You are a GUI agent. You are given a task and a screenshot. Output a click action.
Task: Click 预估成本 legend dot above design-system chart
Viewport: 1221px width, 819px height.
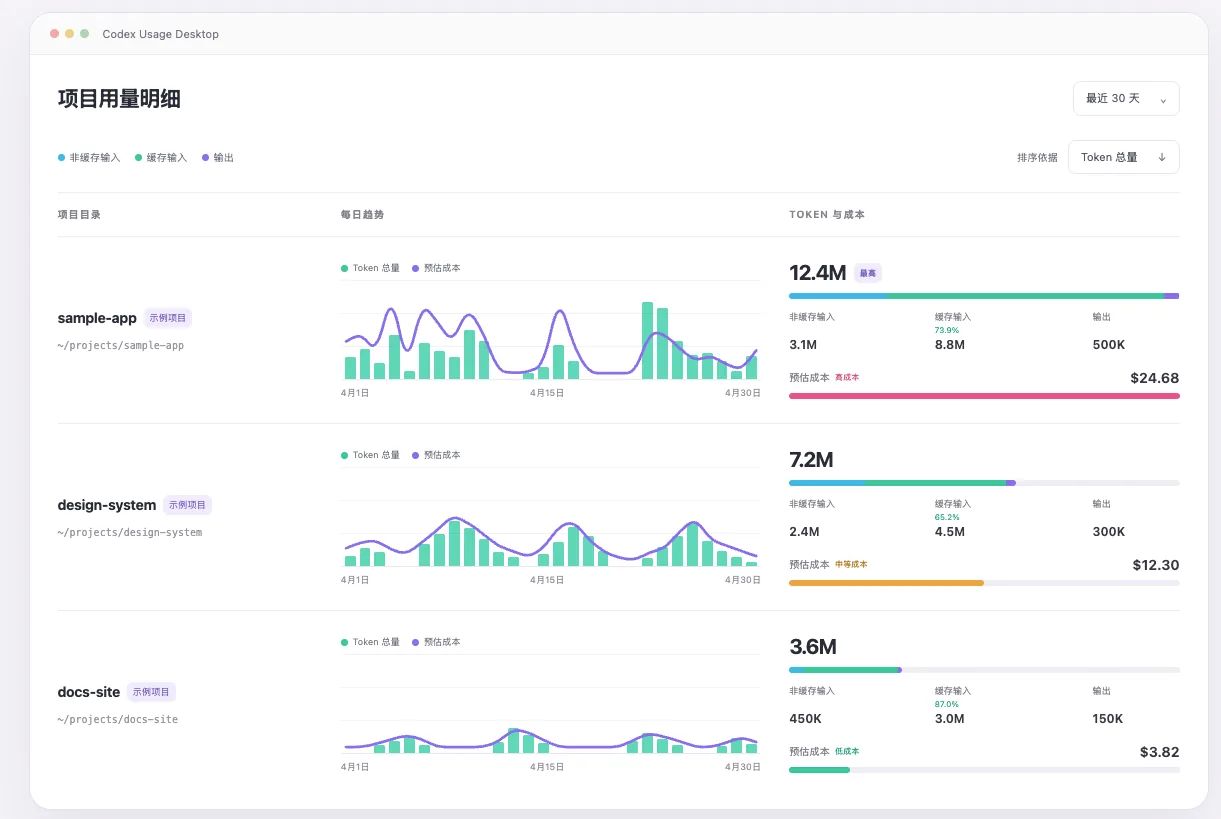click(x=416, y=455)
